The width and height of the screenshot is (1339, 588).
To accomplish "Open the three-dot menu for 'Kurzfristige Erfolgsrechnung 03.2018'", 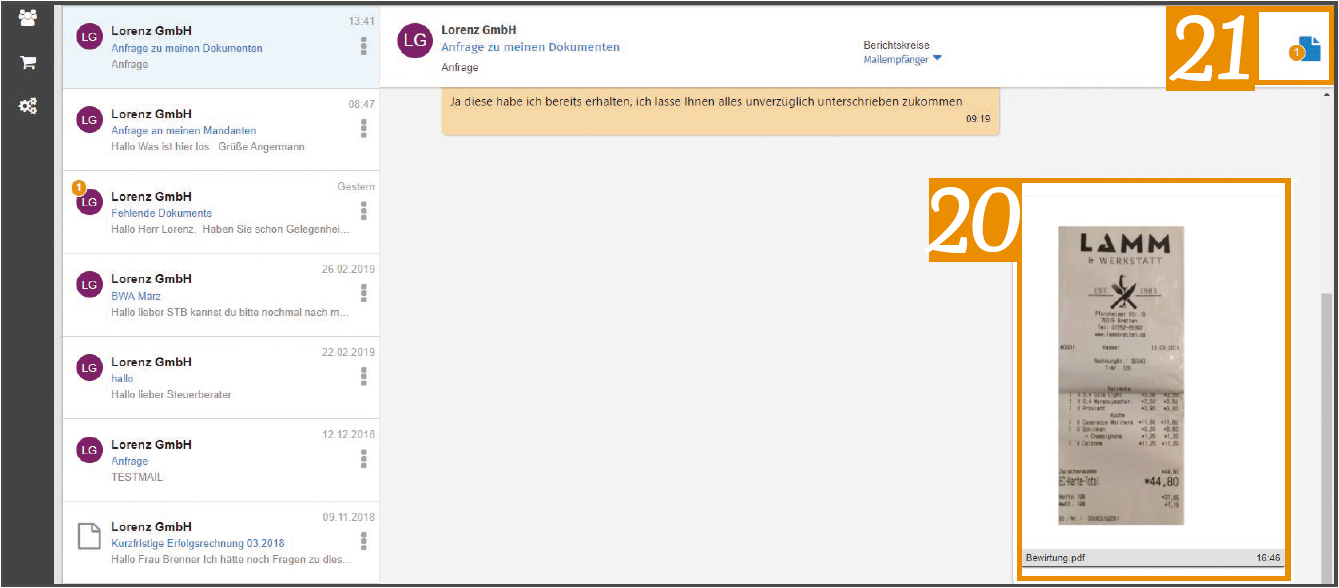I will (364, 541).
